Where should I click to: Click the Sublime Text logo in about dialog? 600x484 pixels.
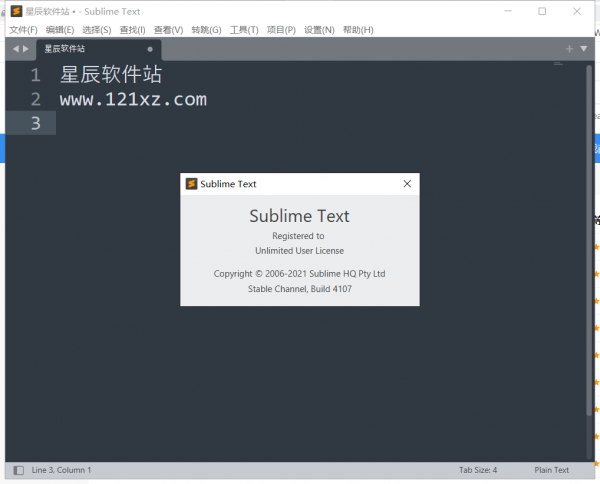tap(191, 184)
